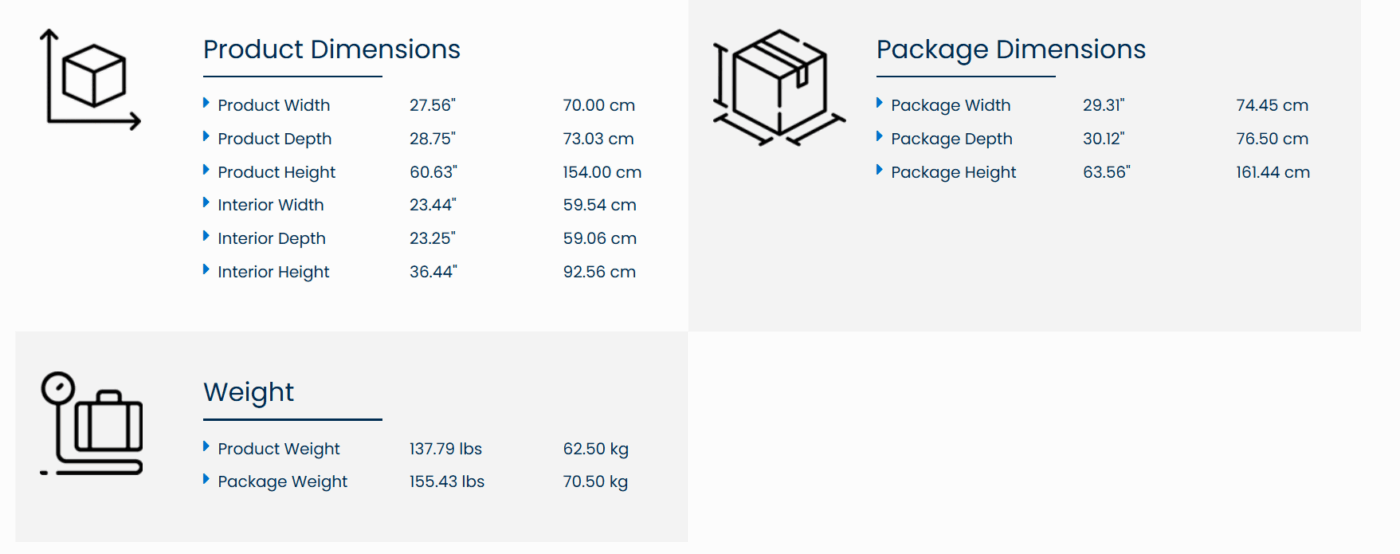Click the 155.43 lbs package weight value
The width and height of the screenshot is (1400, 554).
[447, 482]
